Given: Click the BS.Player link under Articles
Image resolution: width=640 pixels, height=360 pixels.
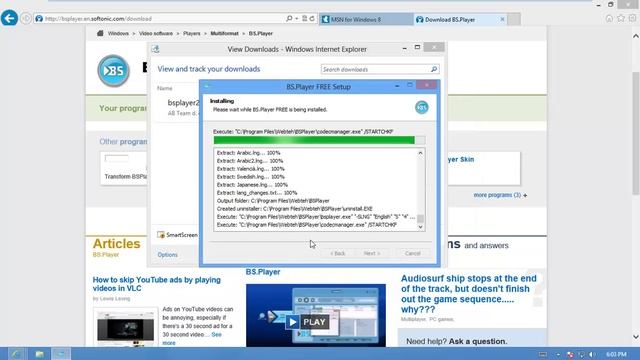Looking at the screenshot, I should click(x=106, y=255).
